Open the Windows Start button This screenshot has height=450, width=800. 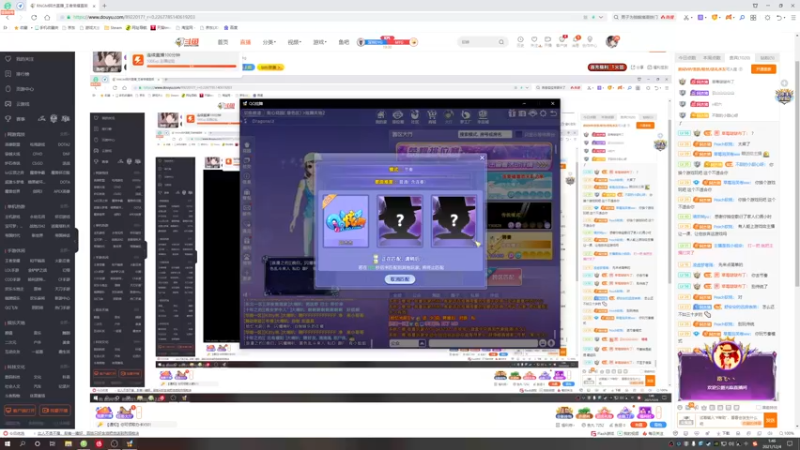point(7,444)
